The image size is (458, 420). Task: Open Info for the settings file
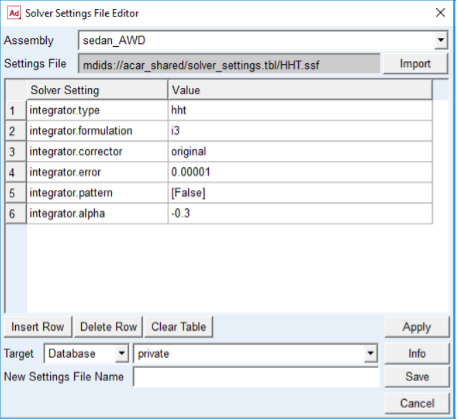[x=417, y=353]
